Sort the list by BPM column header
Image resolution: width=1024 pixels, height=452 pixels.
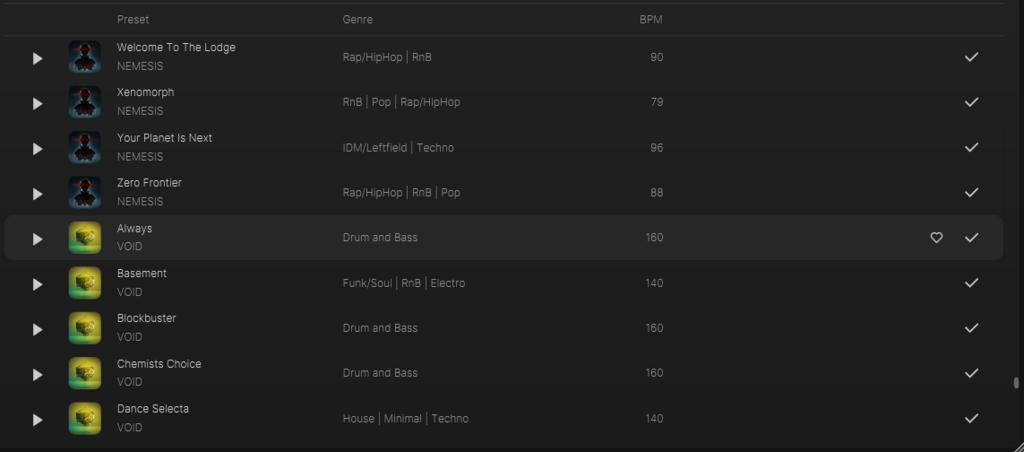651,20
